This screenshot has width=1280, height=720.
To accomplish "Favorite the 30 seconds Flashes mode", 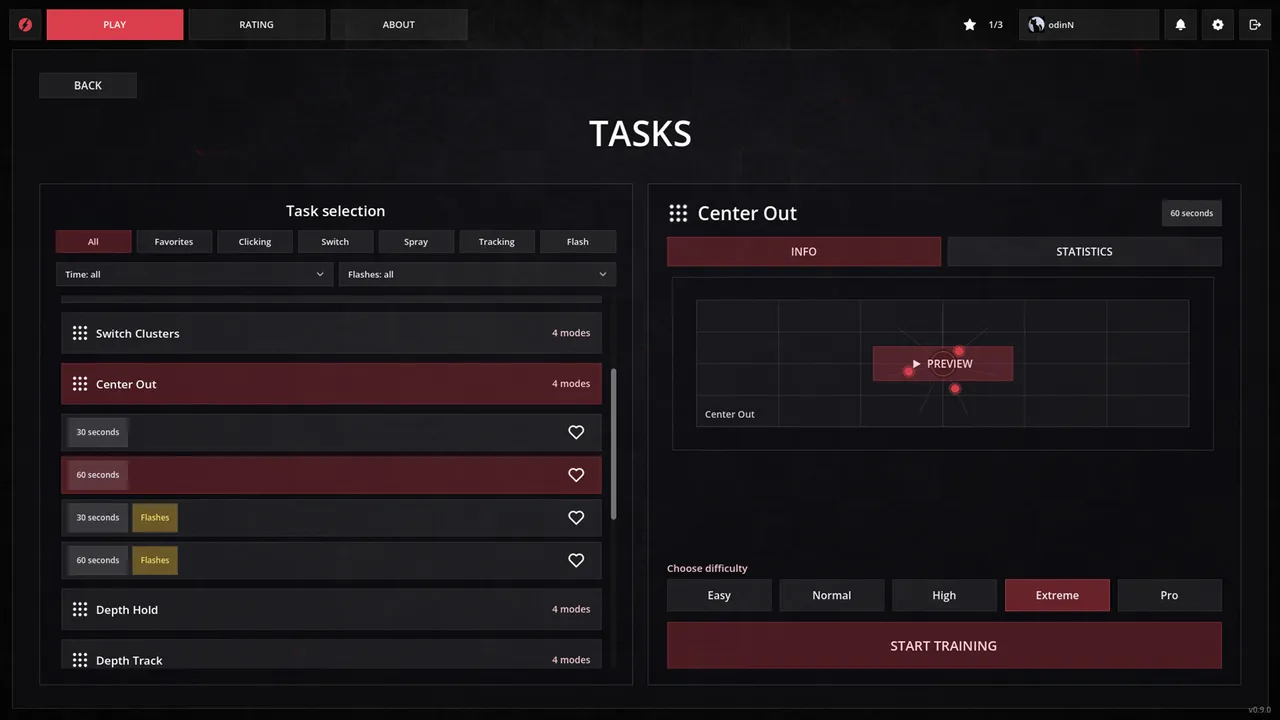I will tap(576, 517).
